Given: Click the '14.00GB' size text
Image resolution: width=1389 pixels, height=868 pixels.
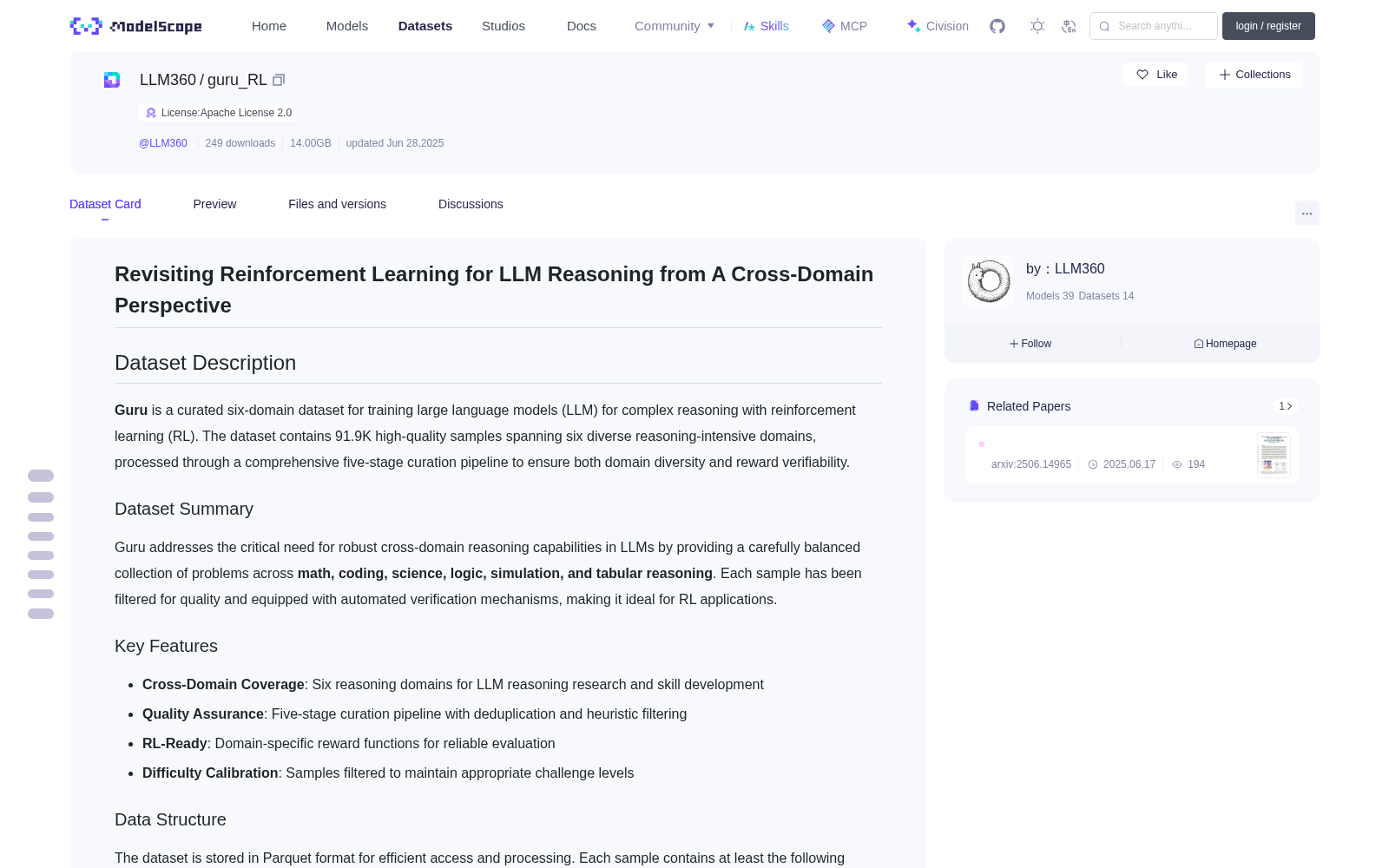Looking at the screenshot, I should coord(311,143).
